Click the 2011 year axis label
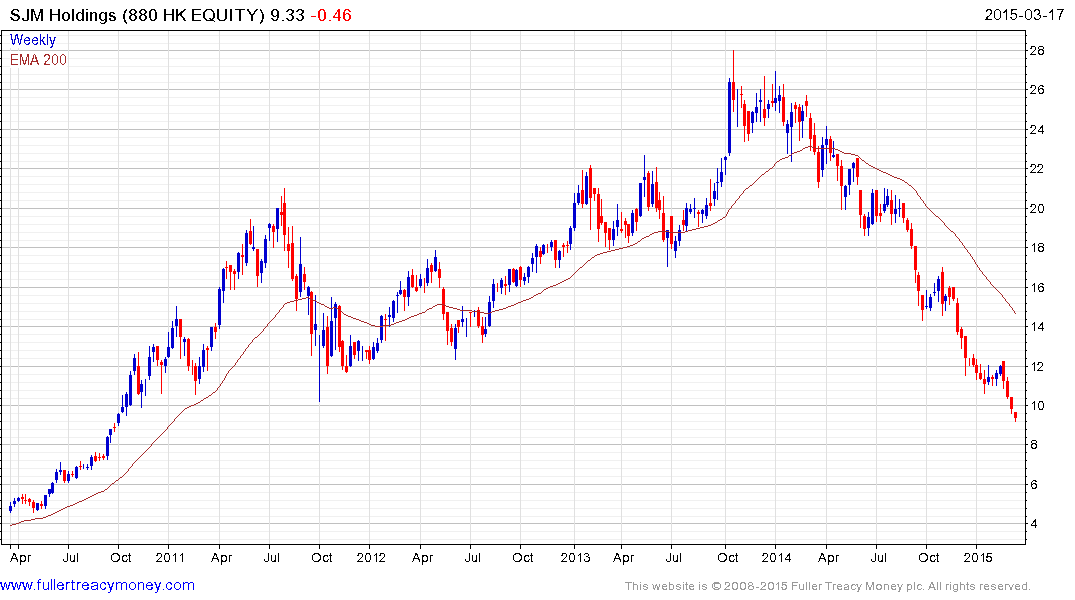The image size is (1075, 600). point(170,557)
